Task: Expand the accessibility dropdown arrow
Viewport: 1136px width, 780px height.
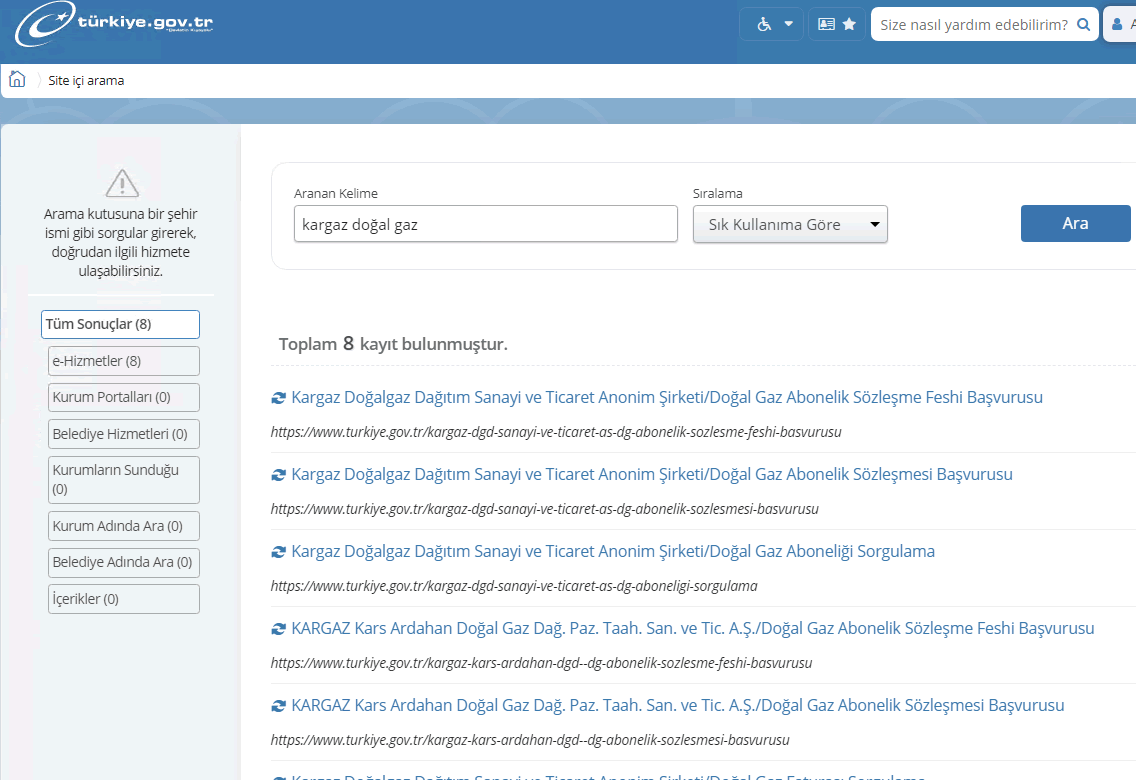Action: coord(789,24)
